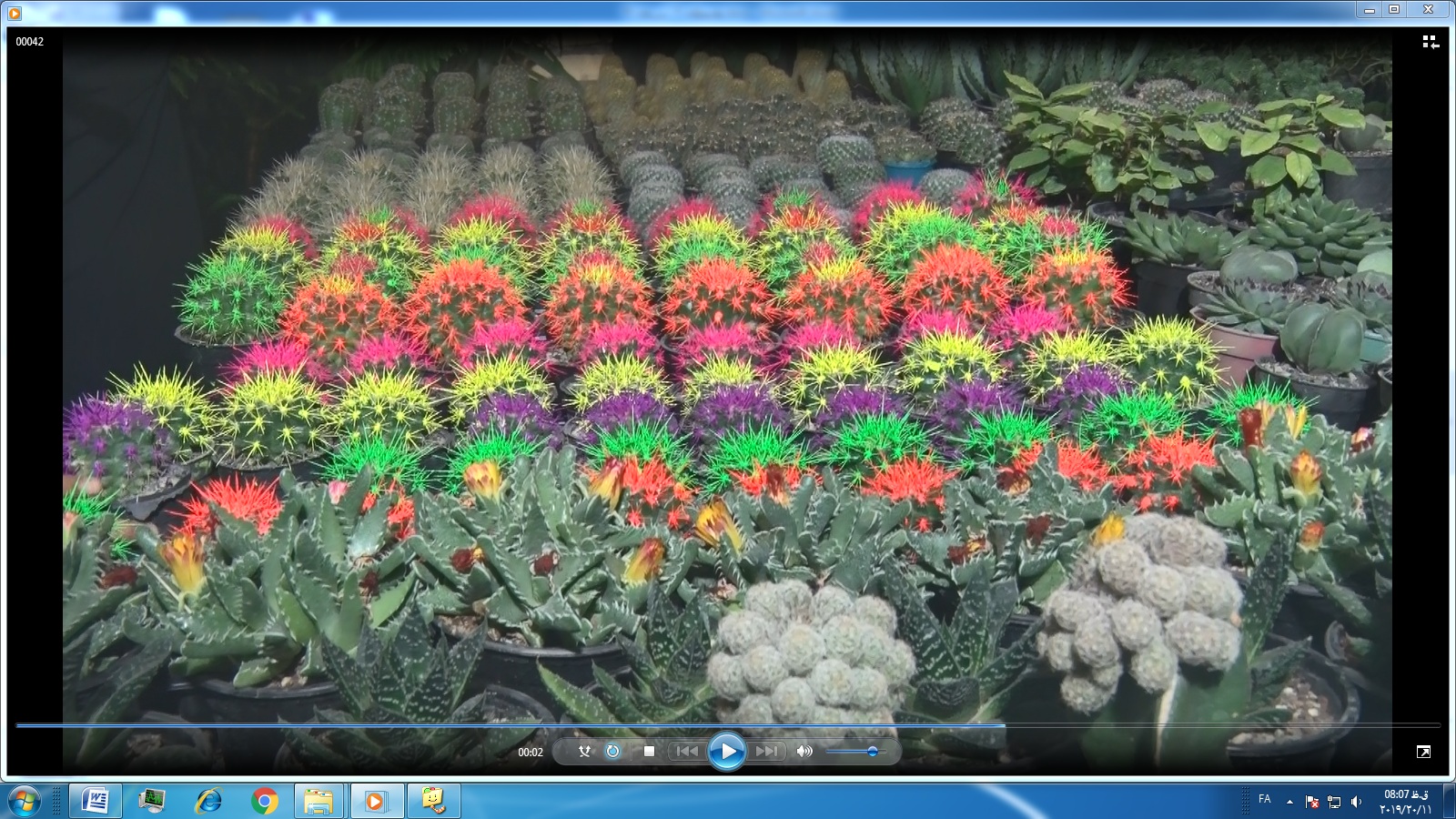This screenshot has width=1456, height=819.
Task: Stop the video playback
Action: [649, 751]
